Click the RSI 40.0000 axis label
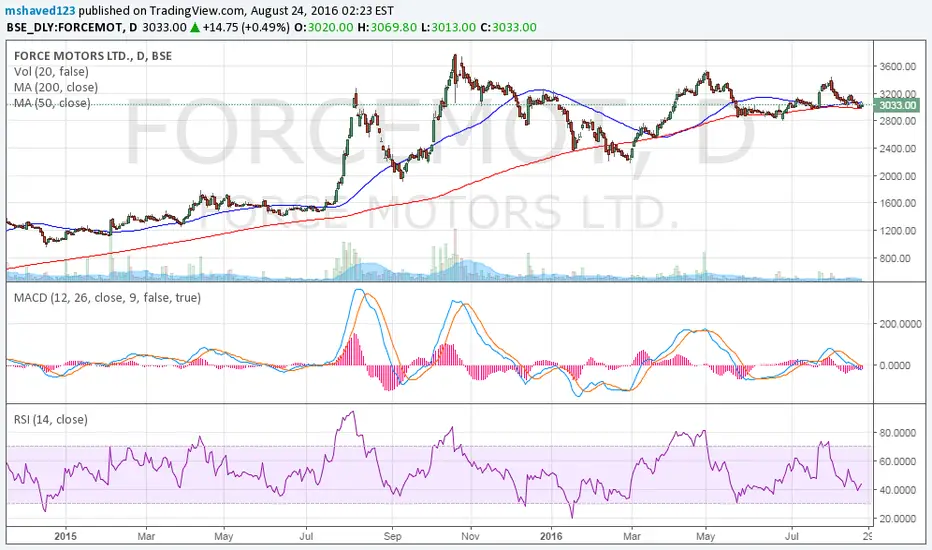 (898, 490)
